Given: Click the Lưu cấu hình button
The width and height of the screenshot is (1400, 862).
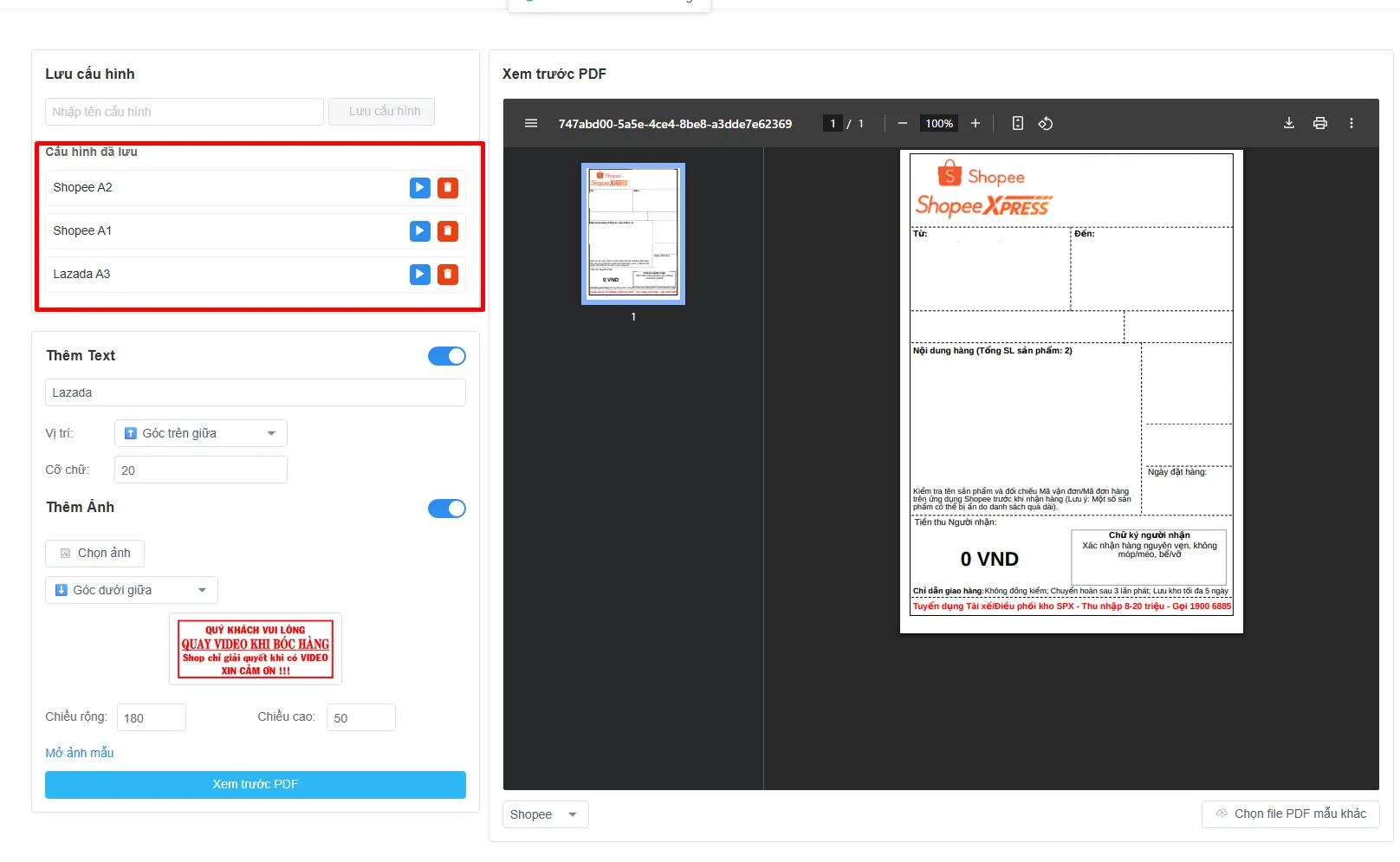Looking at the screenshot, I should click(381, 112).
